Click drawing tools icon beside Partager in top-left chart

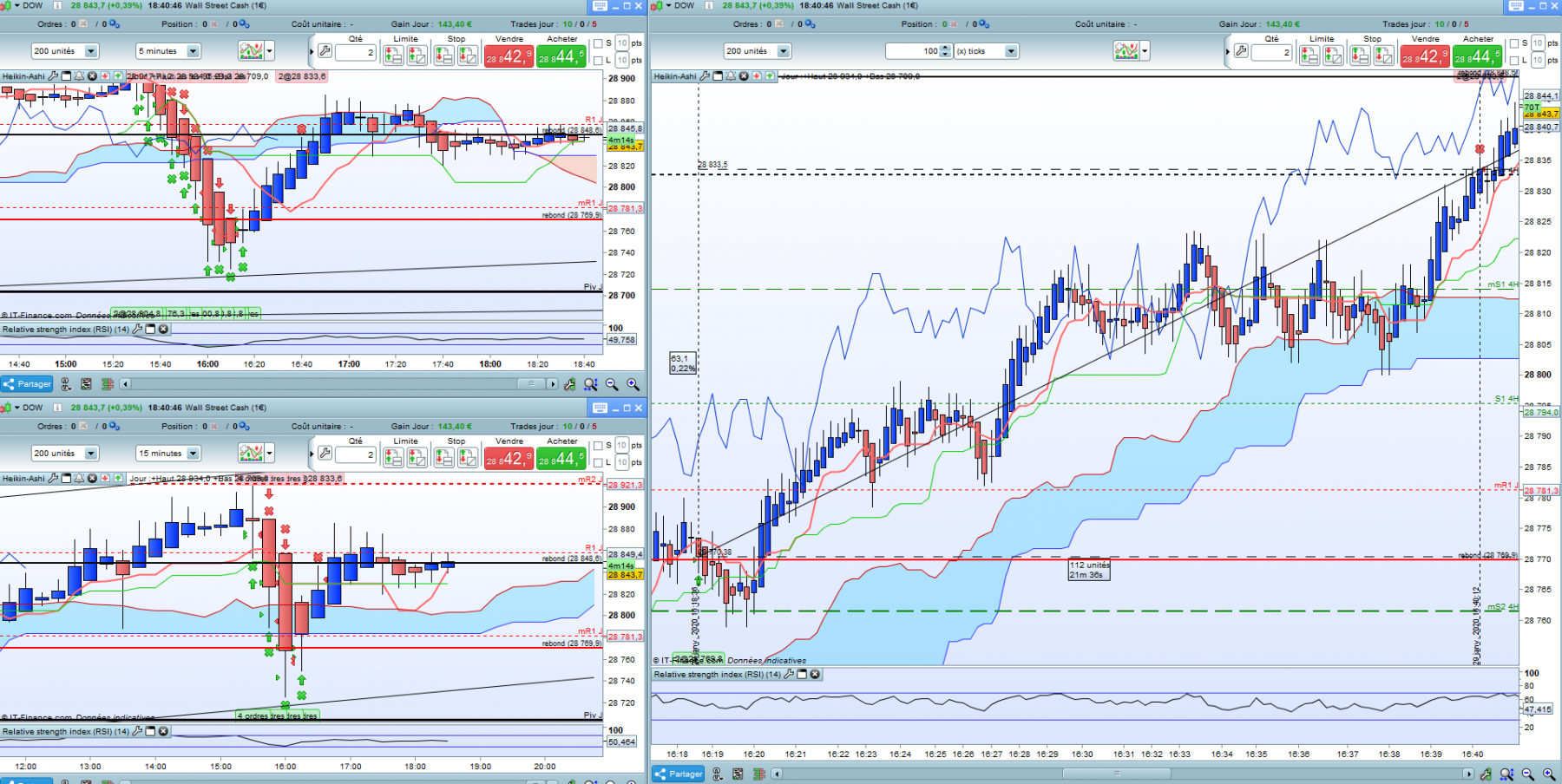[65, 384]
